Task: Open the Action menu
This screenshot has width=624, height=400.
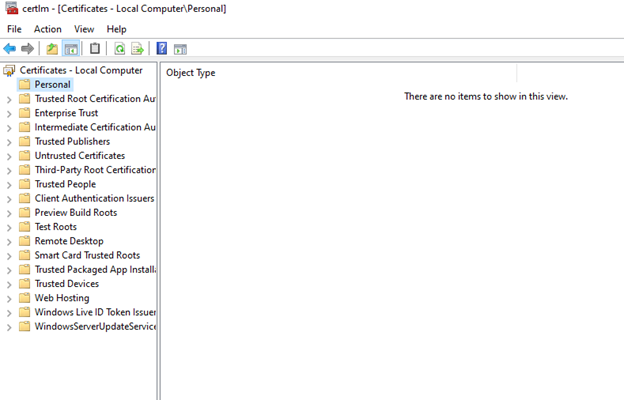Action: tap(47, 29)
